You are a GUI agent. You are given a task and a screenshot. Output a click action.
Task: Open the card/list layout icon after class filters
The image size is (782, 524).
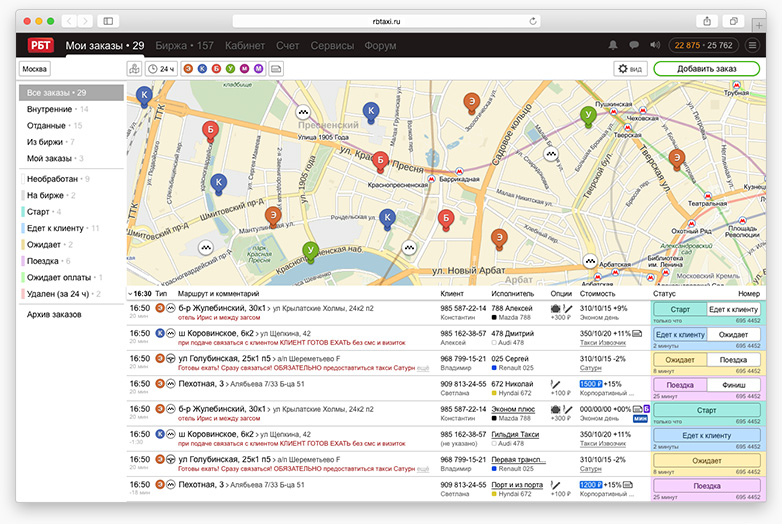click(276, 69)
